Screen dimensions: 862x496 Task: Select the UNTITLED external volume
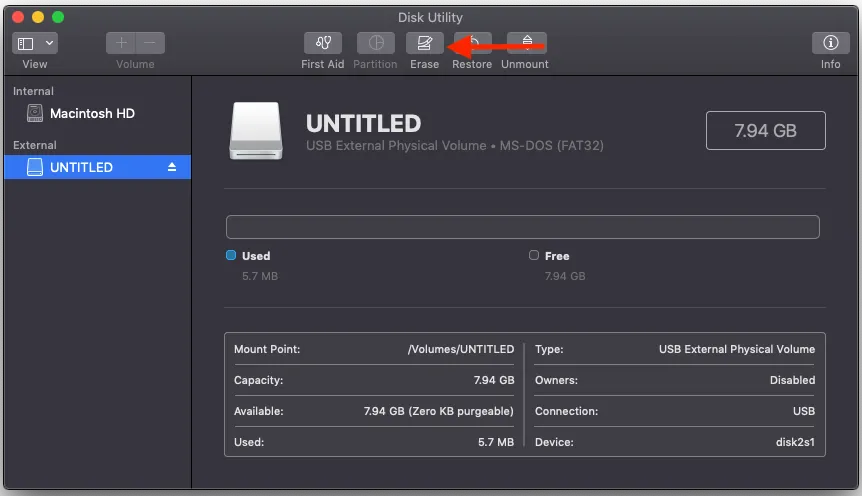click(x=97, y=167)
